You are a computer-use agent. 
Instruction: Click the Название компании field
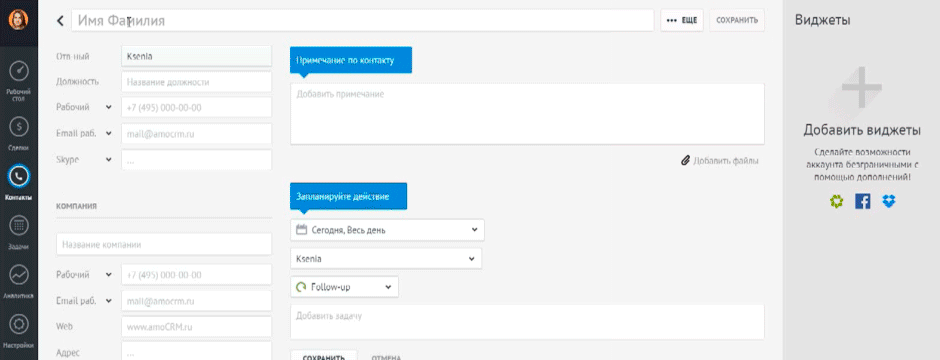[x=164, y=244]
